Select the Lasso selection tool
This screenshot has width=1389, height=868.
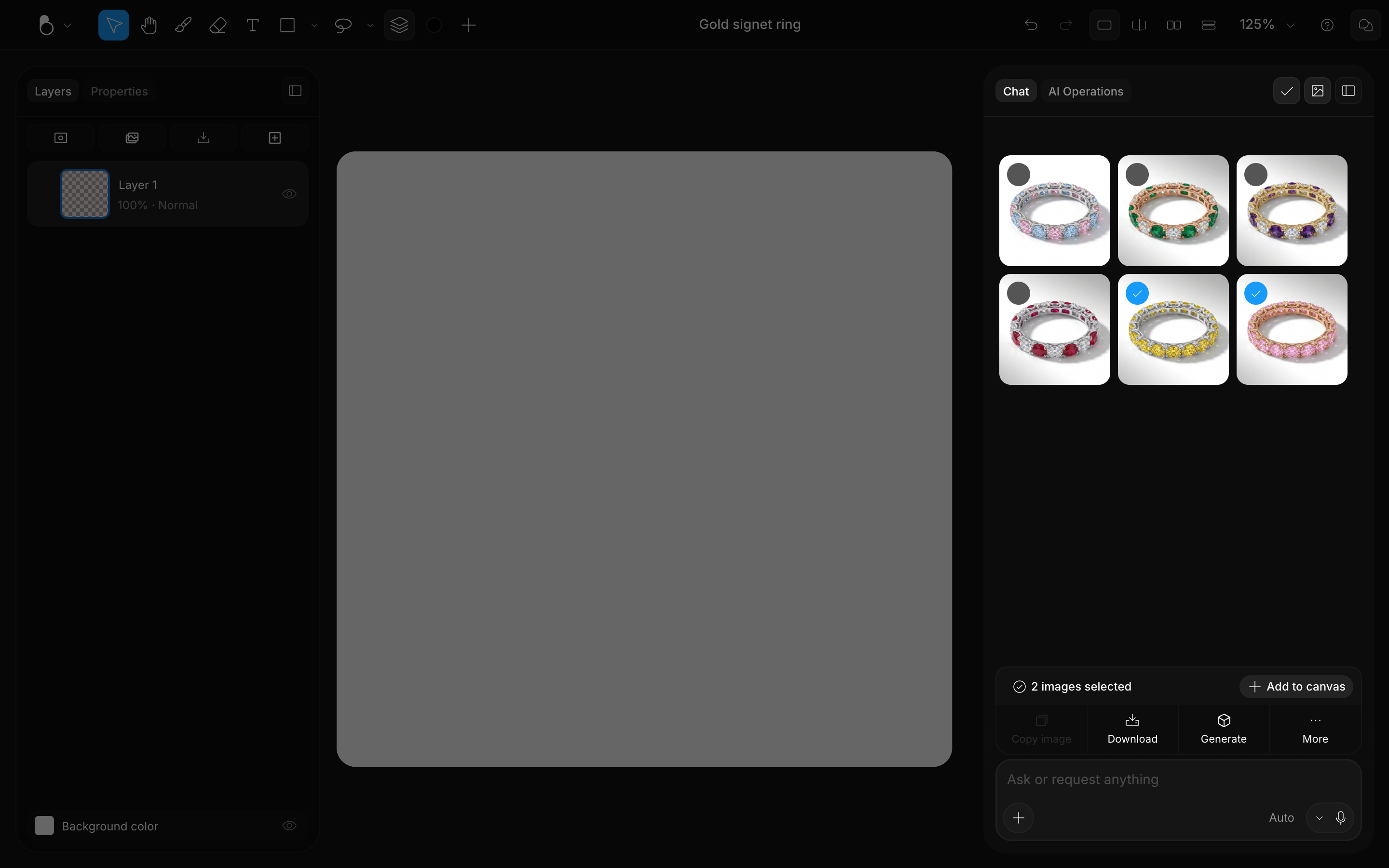[343, 25]
